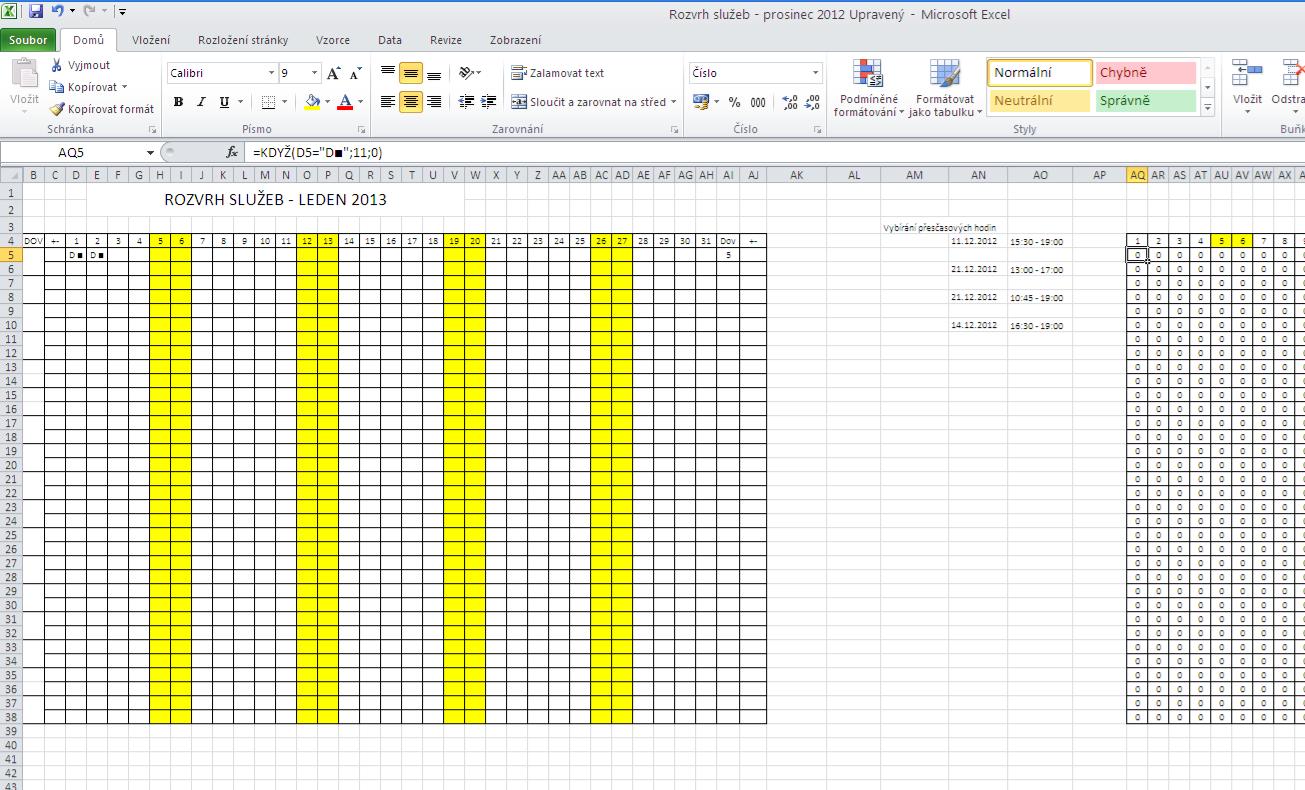This screenshot has width=1305, height=790.
Task: Apply the Neutrální cell style
Action: (1040, 100)
